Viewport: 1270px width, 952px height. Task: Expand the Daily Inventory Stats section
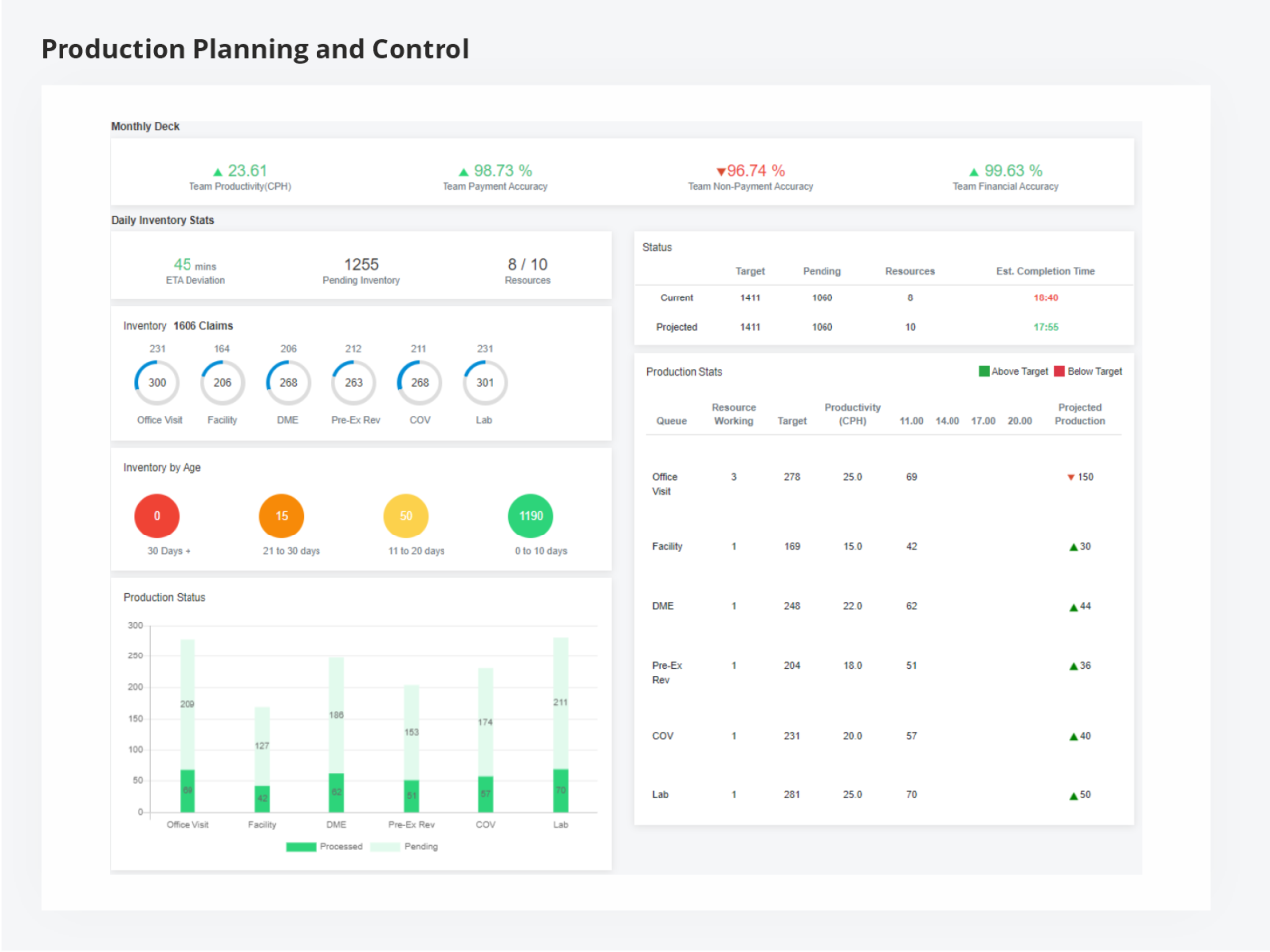(x=163, y=220)
